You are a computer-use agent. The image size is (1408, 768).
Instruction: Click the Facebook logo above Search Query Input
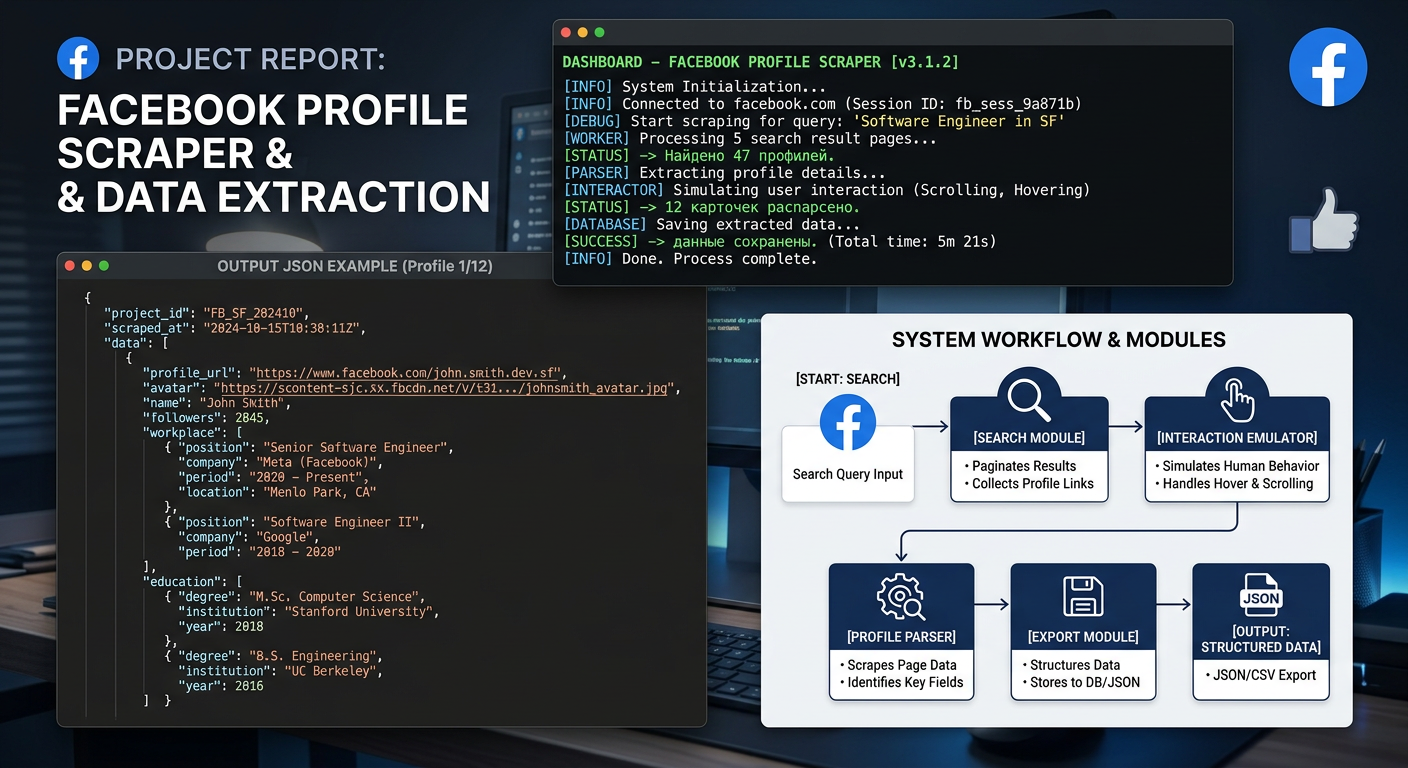848,422
